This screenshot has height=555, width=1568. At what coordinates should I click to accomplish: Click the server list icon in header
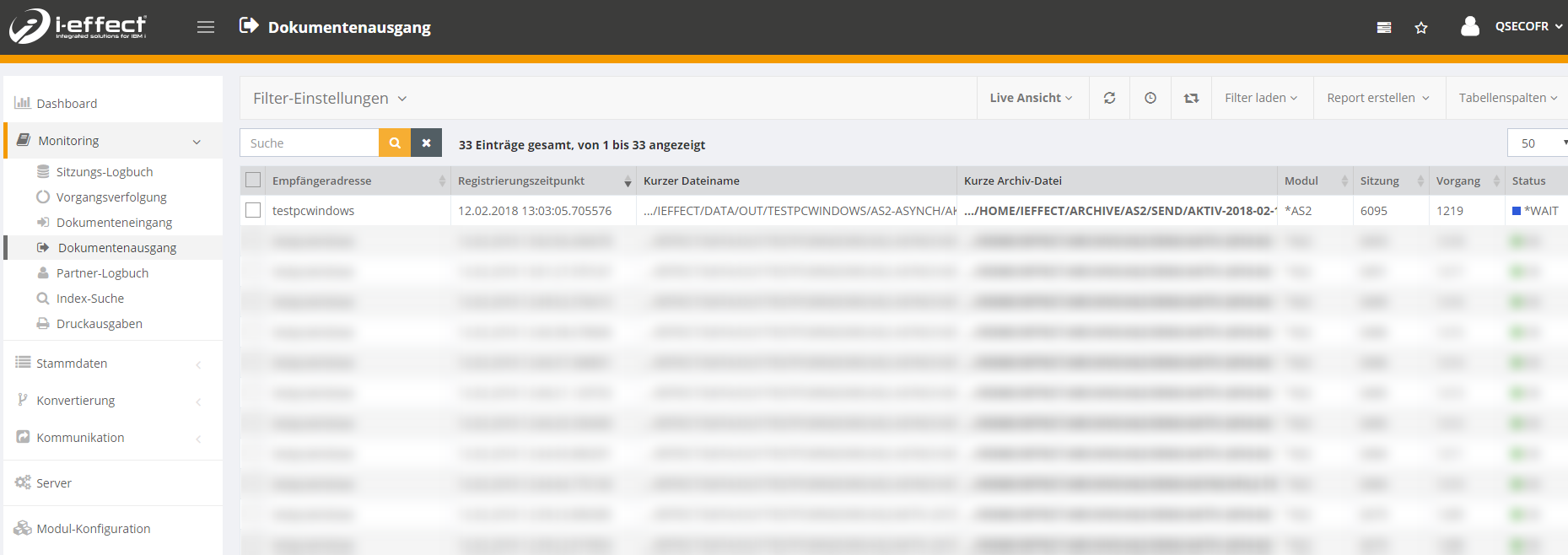tap(1384, 28)
